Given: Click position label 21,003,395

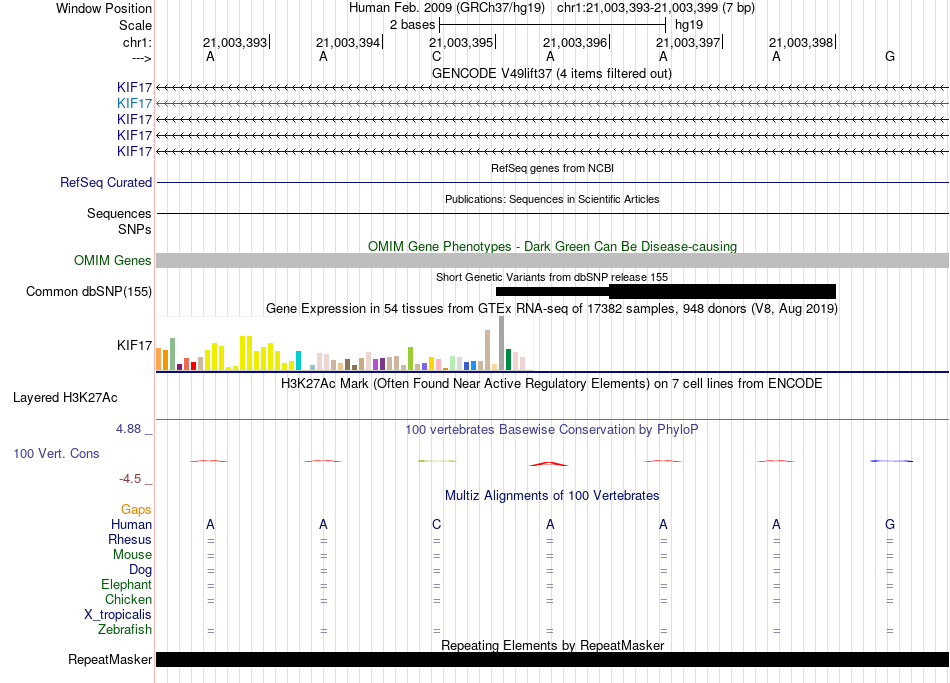Looking at the screenshot, I should pos(461,42).
